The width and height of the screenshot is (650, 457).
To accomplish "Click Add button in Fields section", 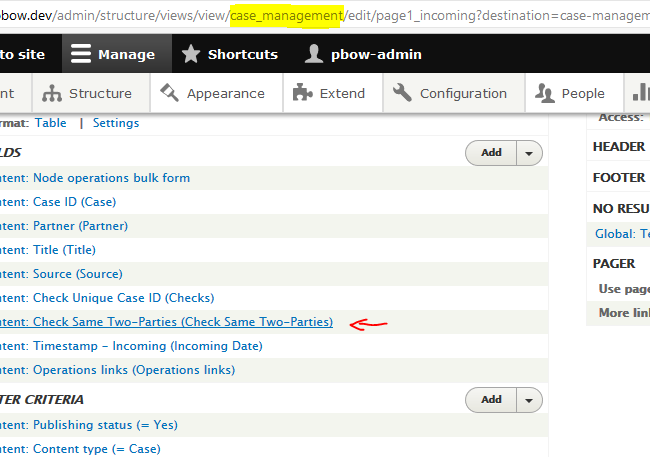I will (x=491, y=153).
